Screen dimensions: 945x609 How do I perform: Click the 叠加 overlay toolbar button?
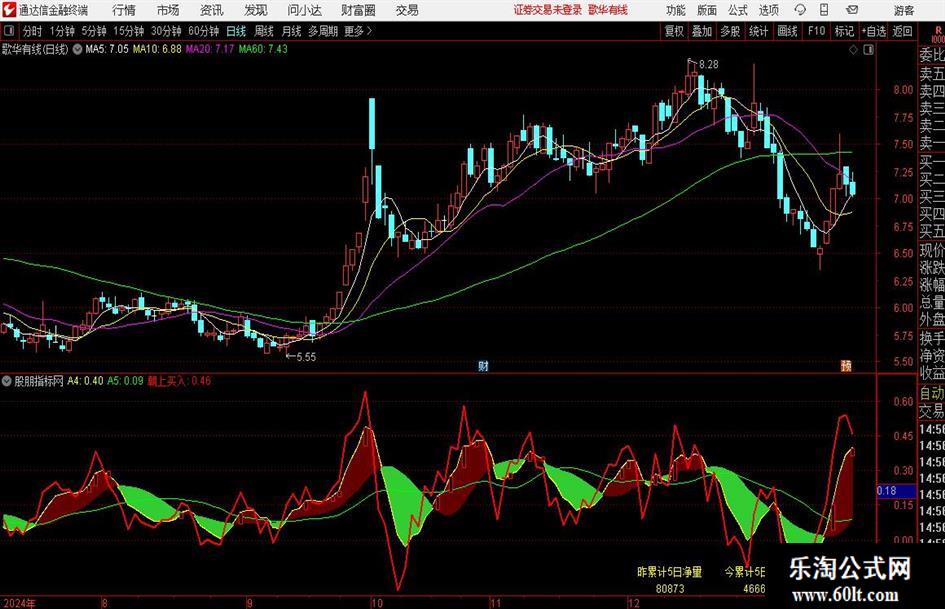pyautogui.click(x=702, y=31)
